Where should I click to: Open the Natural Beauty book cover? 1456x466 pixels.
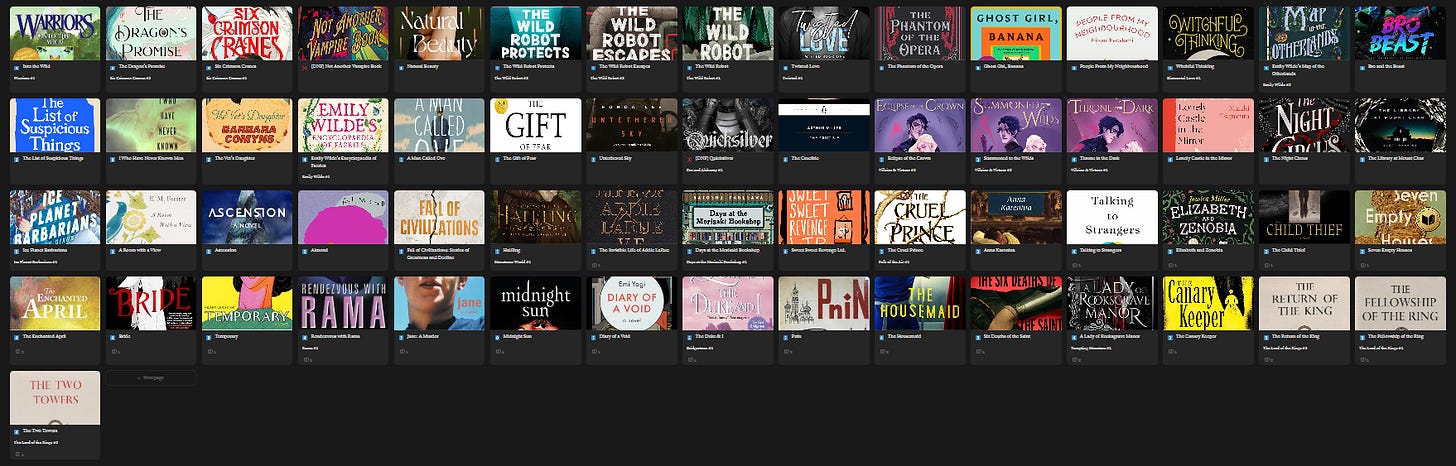click(439, 32)
